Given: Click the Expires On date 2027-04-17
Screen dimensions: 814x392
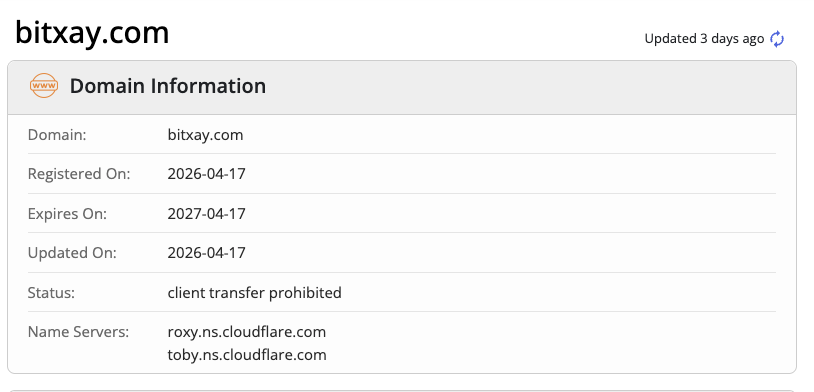Looking at the screenshot, I should pos(206,213).
